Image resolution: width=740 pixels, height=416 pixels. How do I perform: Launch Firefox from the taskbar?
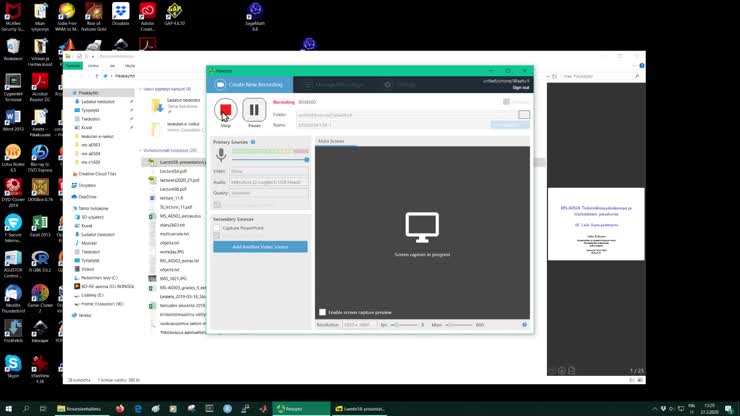click(x=120, y=409)
